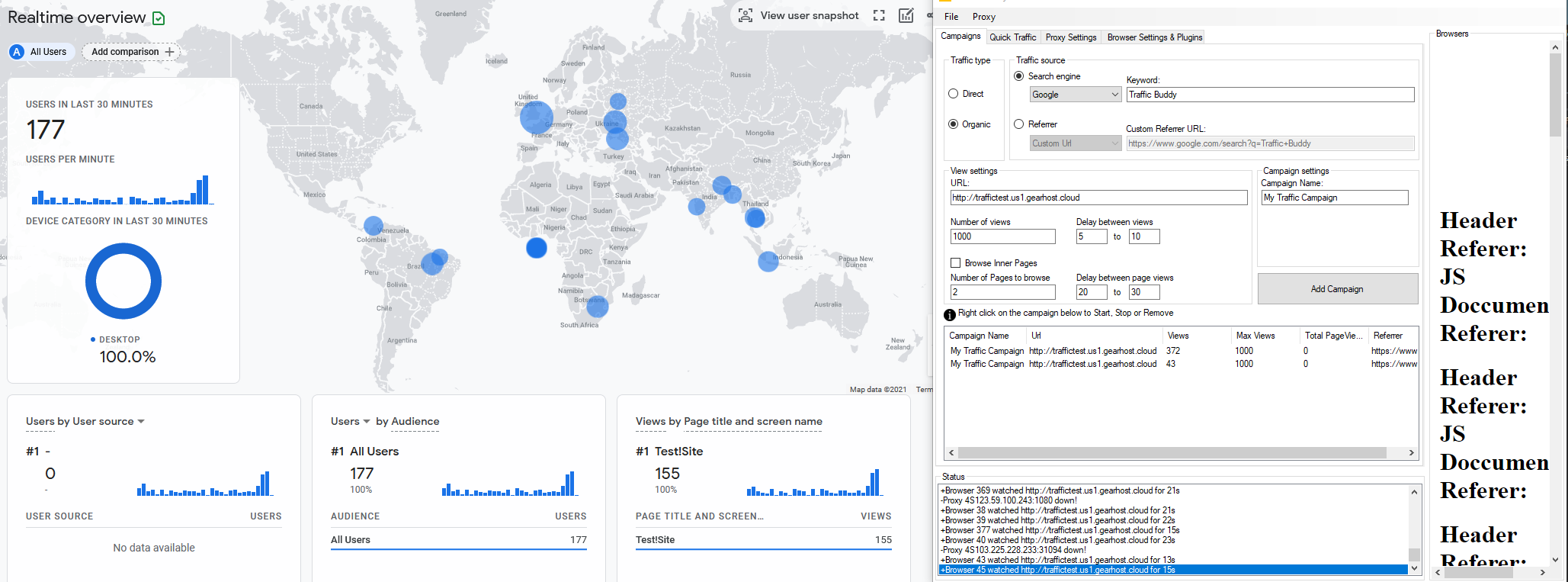
Task: Select highlighted 'Browser 45 watched' status line
Action: tap(1173, 570)
